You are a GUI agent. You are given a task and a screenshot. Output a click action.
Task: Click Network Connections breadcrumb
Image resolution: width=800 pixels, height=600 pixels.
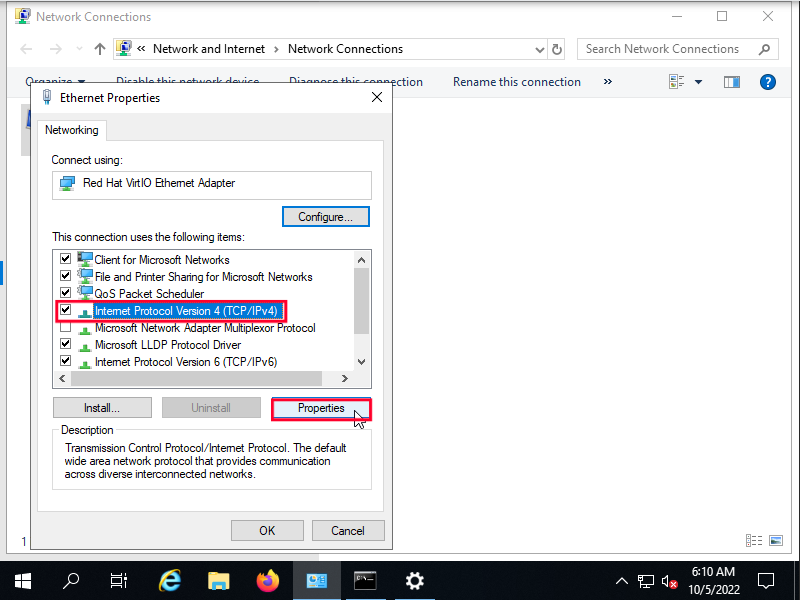[x=345, y=49]
